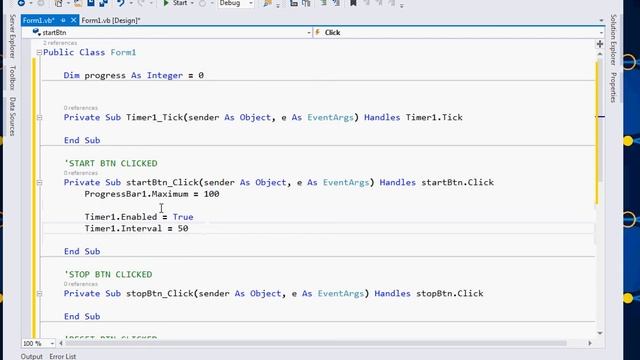
Task: Close the Form1.vb tab
Action: tap(73, 20)
